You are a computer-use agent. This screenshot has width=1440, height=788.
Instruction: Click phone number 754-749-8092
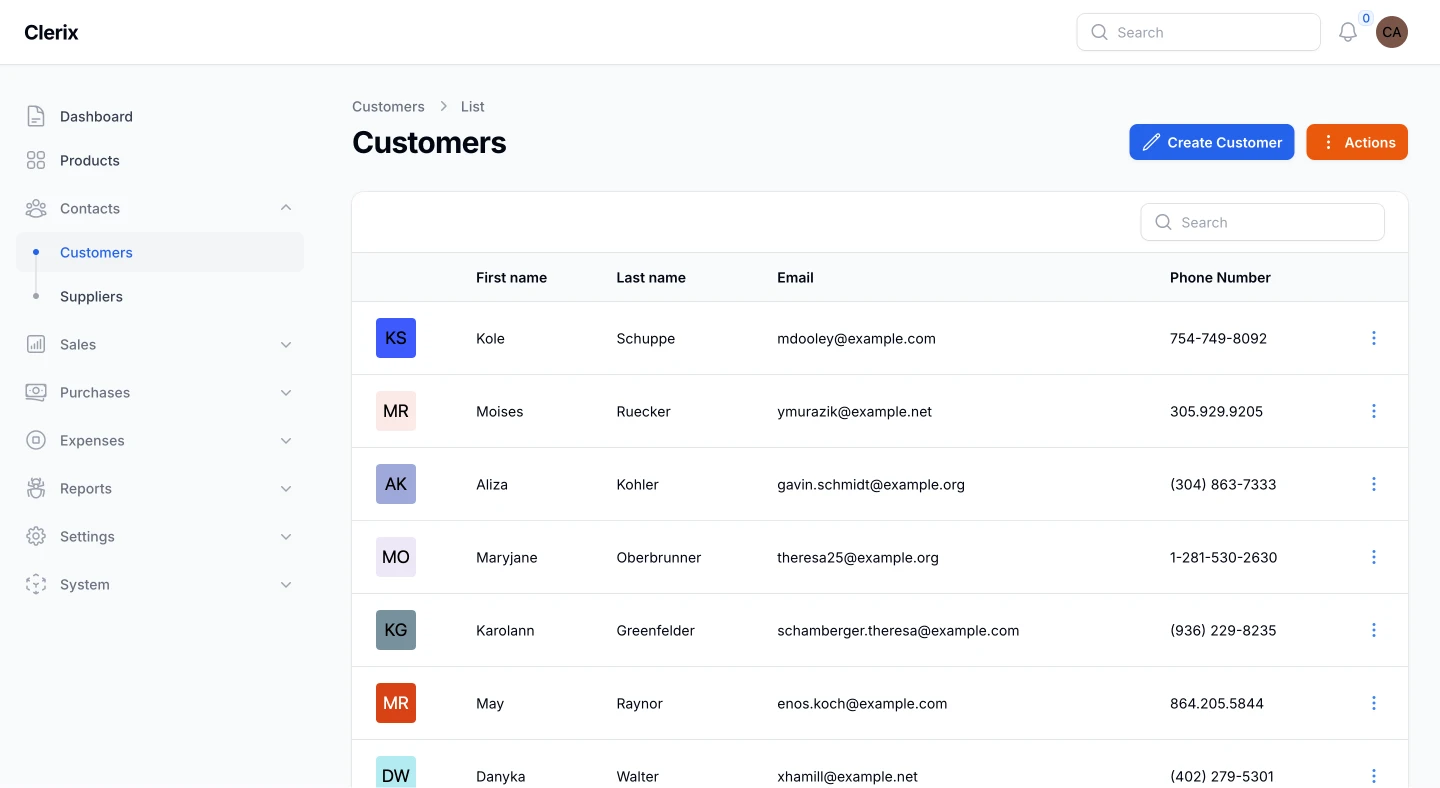point(1218,338)
